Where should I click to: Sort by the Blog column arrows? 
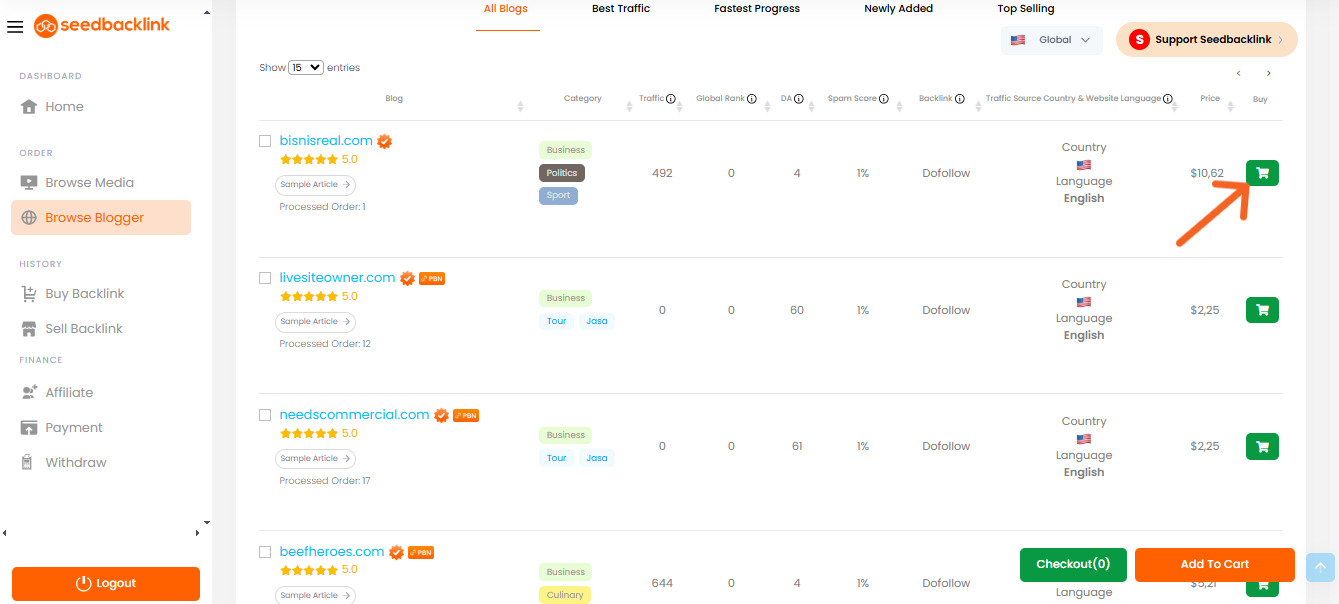coord(520,105)
